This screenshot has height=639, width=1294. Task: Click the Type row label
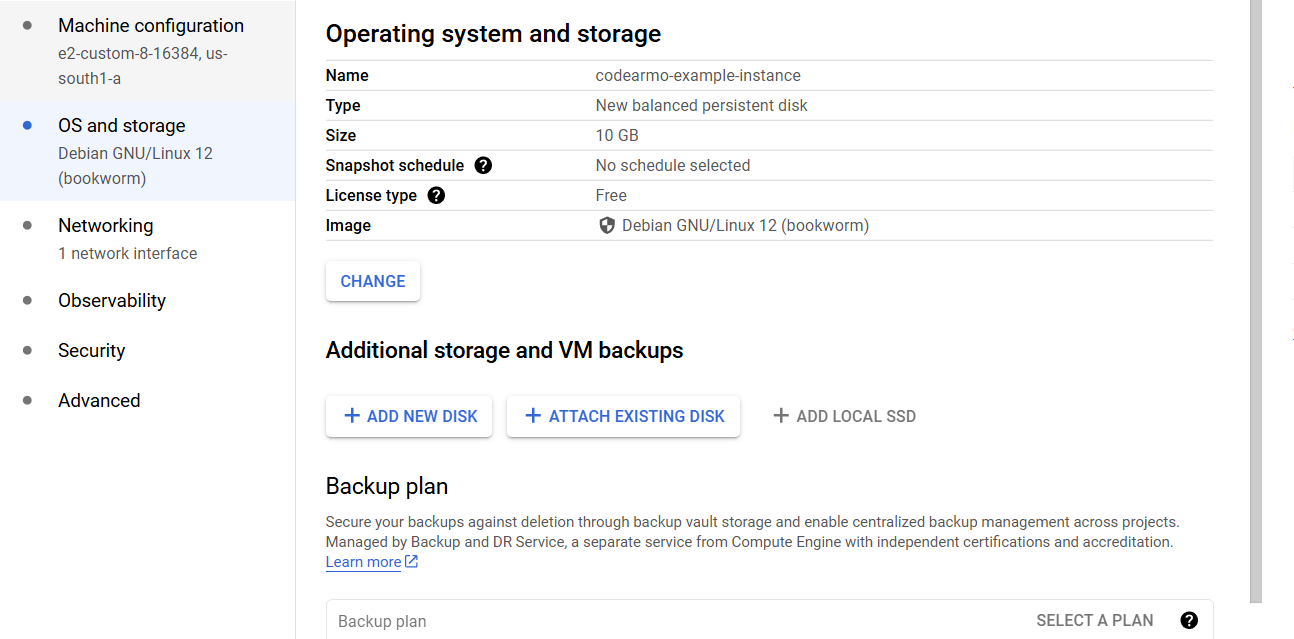coord(343,105)
